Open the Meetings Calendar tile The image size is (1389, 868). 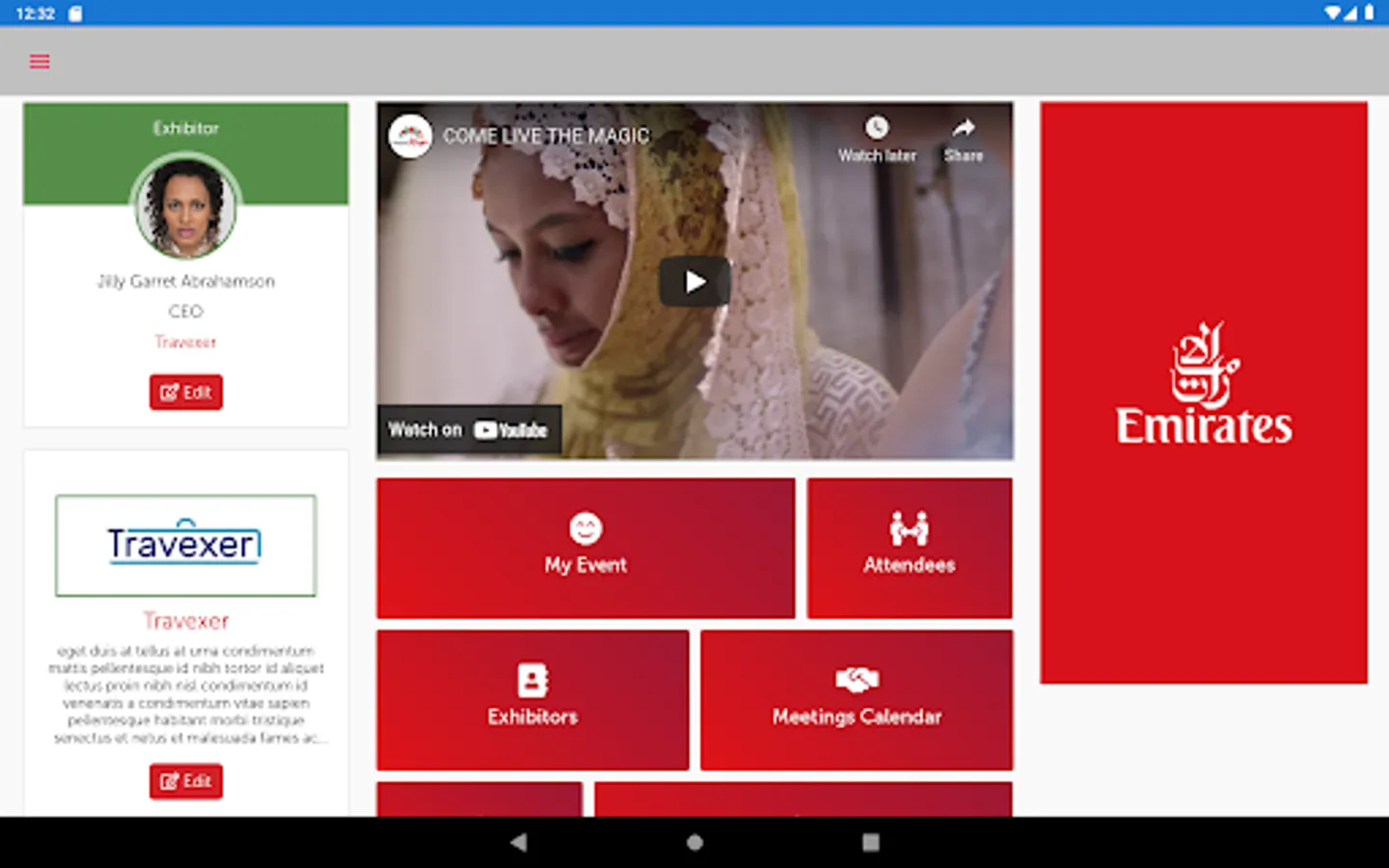tap(857, 700)
